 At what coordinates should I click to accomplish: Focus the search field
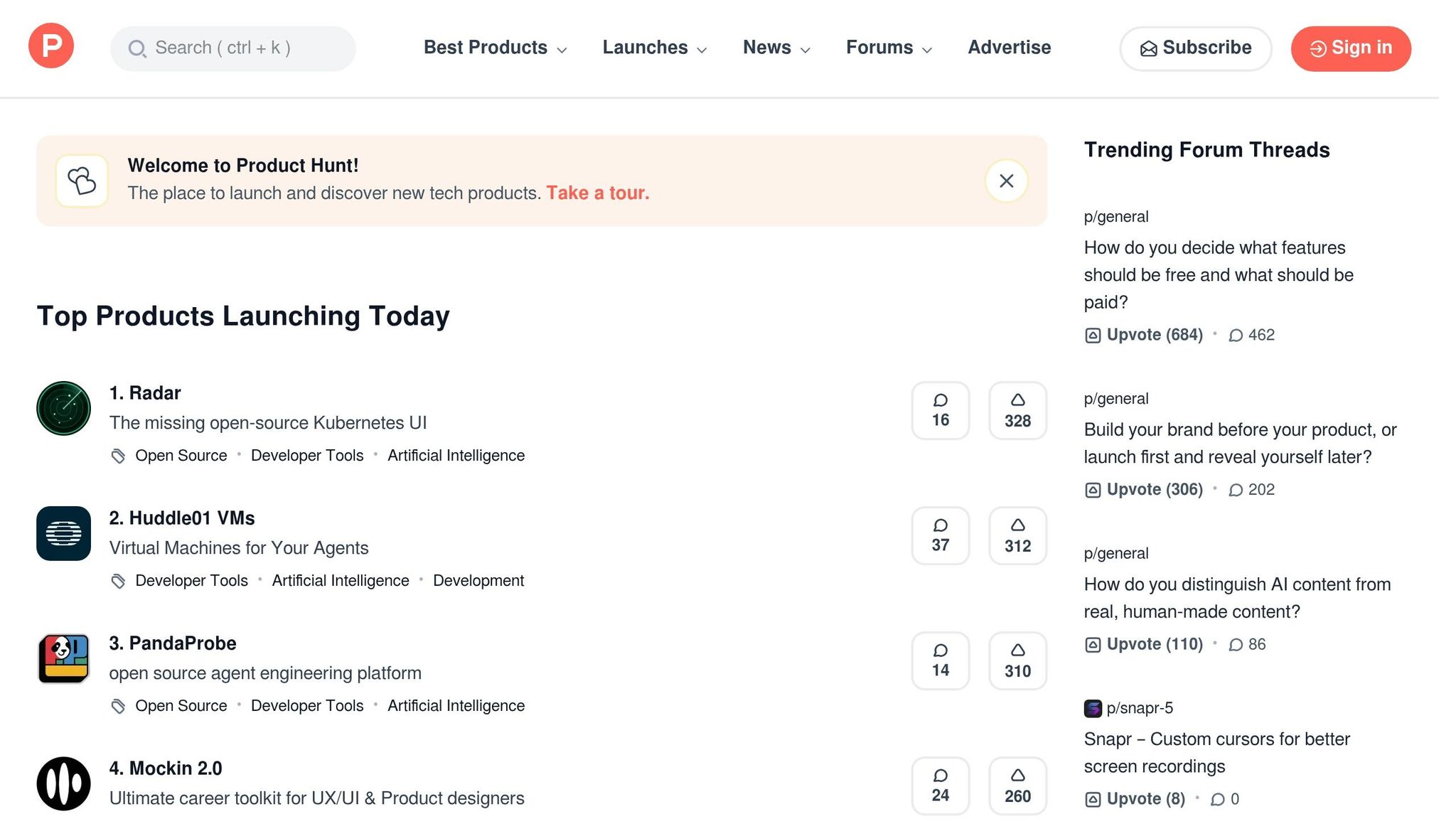tap(233, 48)
